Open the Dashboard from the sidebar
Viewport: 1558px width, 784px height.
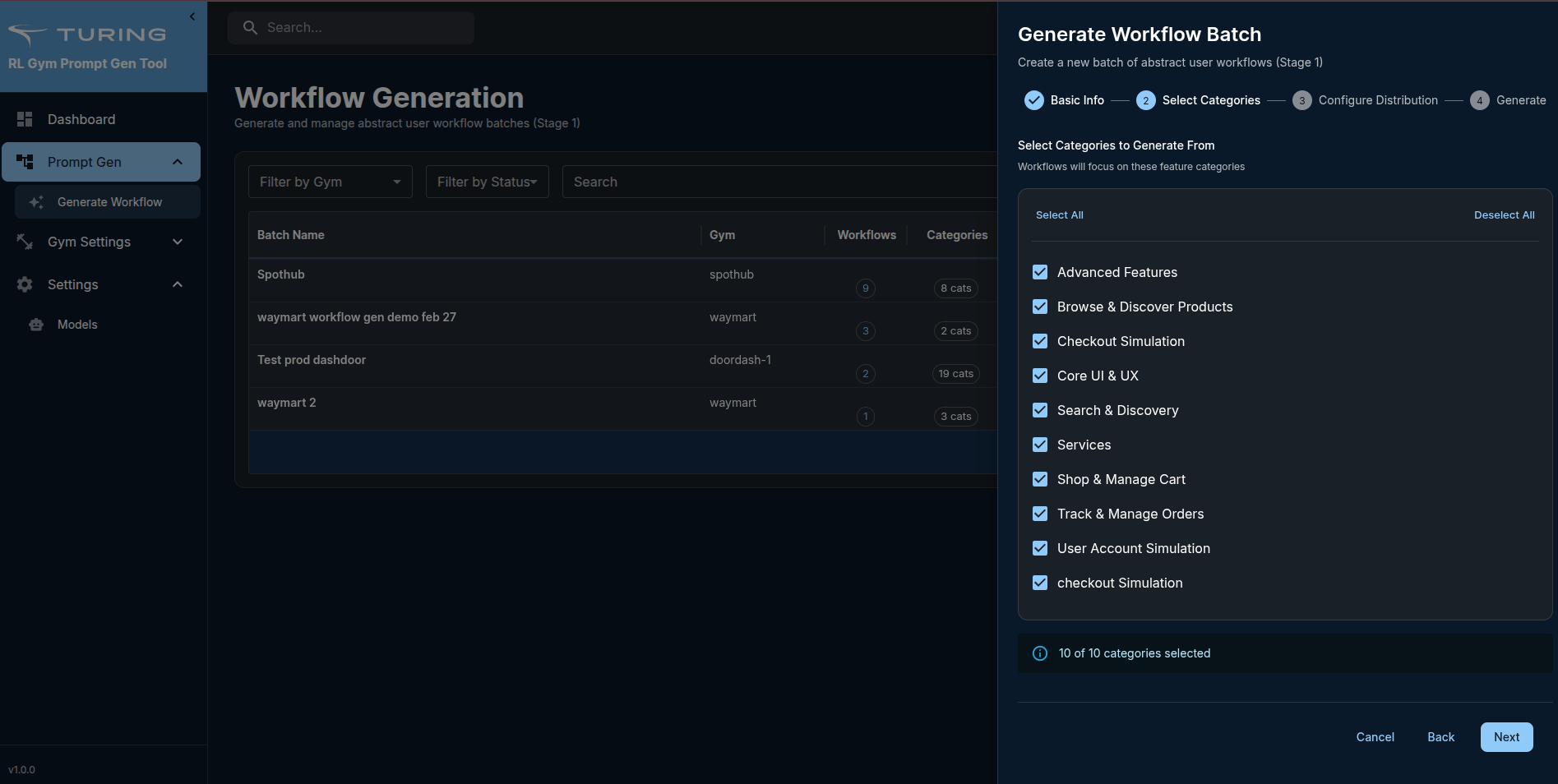(x=81, y=119)
